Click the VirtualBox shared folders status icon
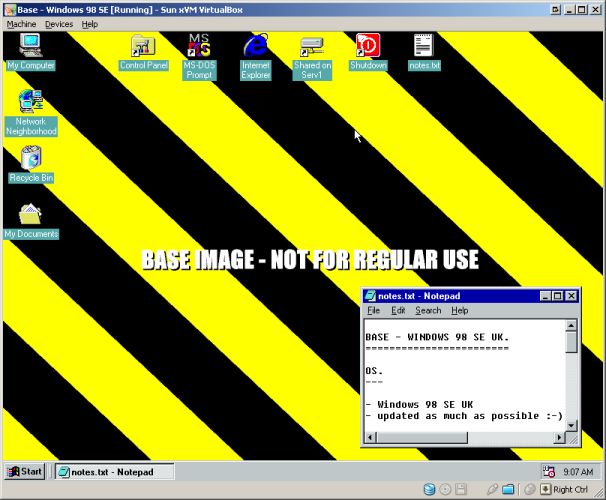This screenshot has height=500, width=606. [x=508, y=490]
